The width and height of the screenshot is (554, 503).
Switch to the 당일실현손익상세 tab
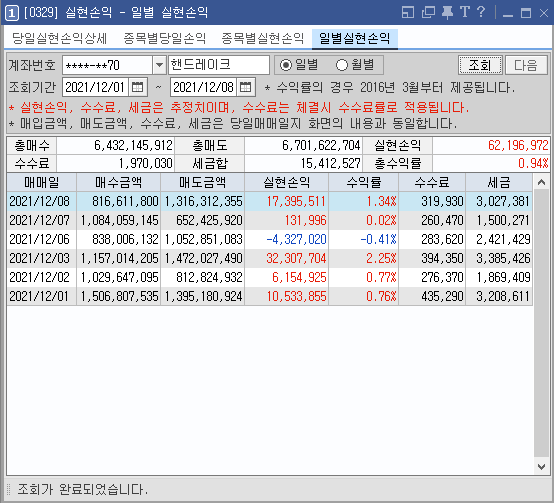[x=59, y=38]
